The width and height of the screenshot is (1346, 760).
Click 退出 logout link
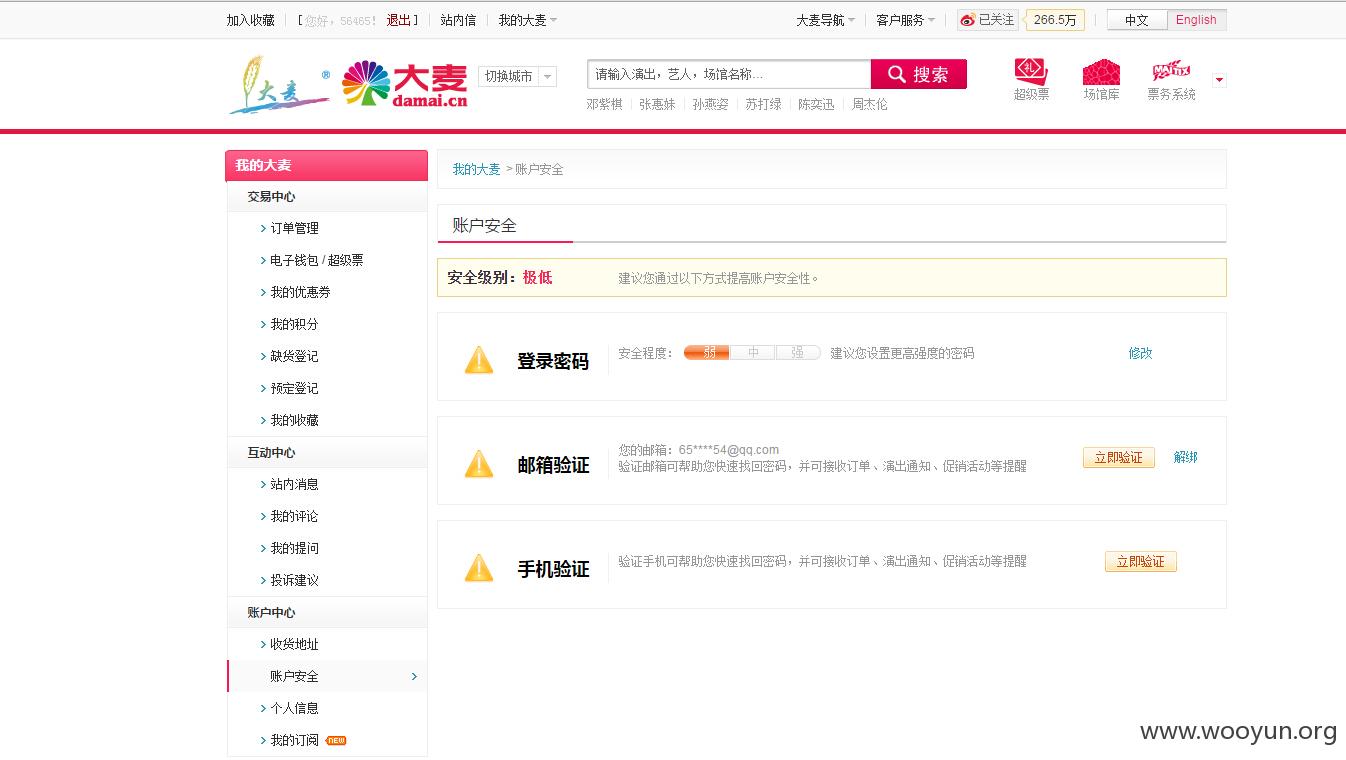(399, 20)
